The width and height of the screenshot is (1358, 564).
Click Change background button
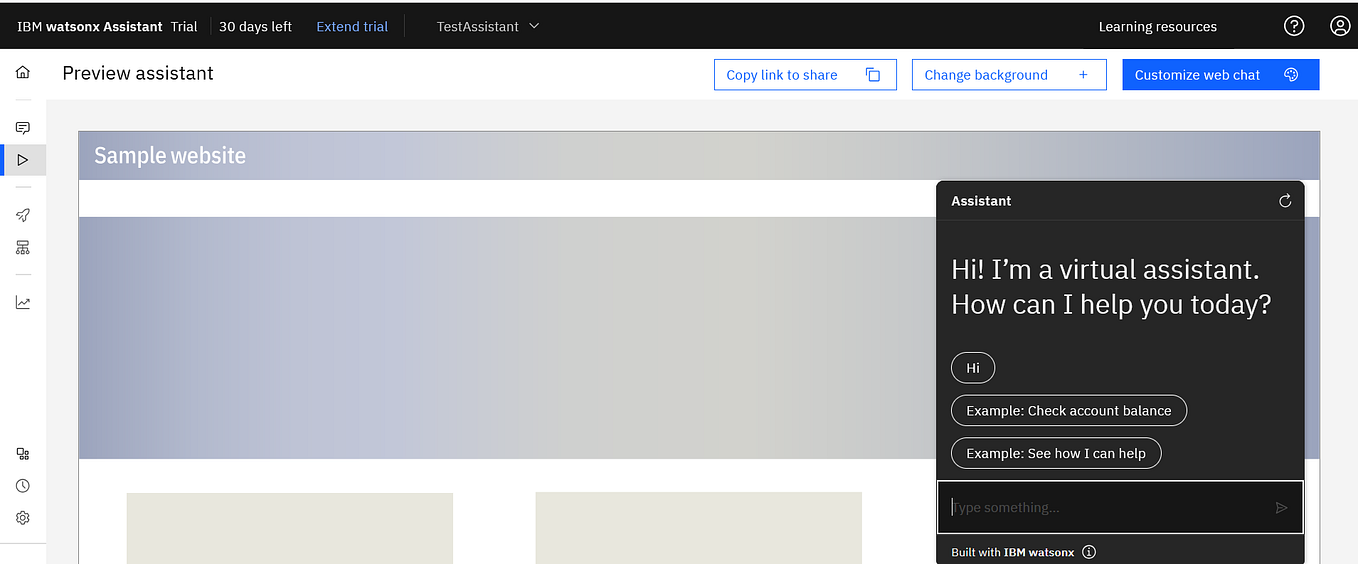(1009, 75)
